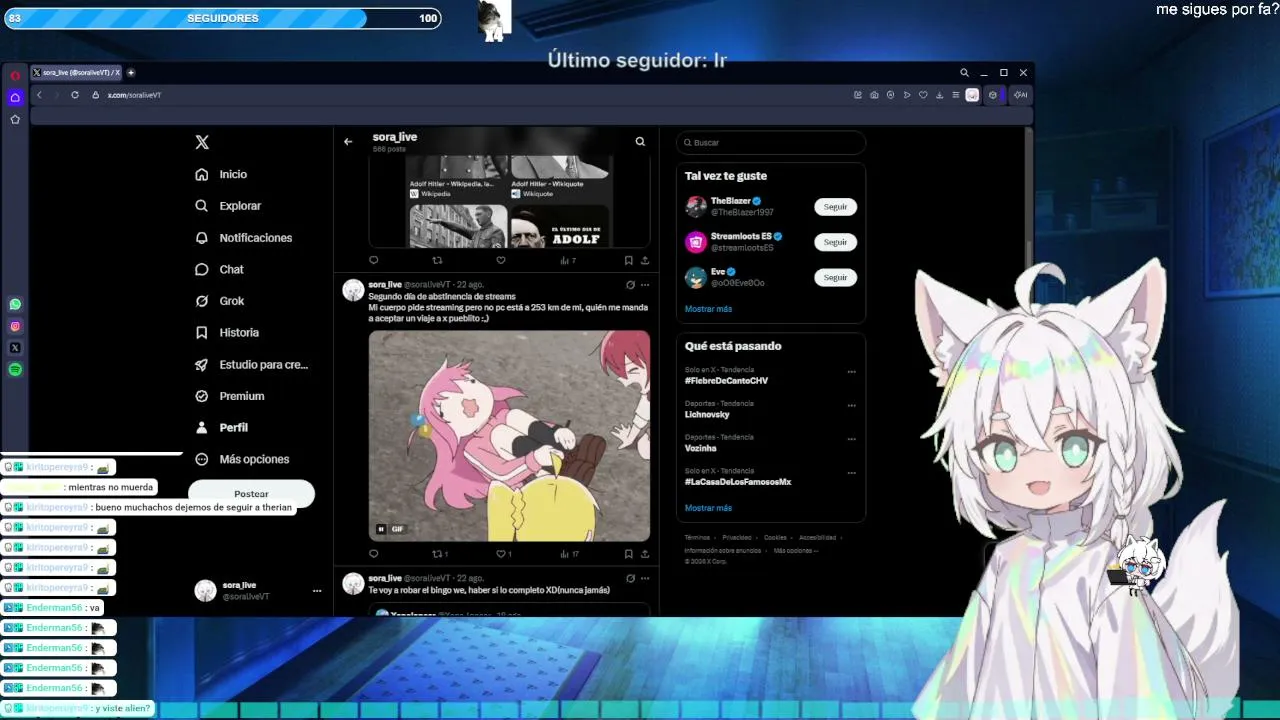Image resolution: width=1280 pixels, height=720 pixels.
Task: Reply to the Segundo día de abstinencia post
Action: pyautogui.click(x=374, y=554)
